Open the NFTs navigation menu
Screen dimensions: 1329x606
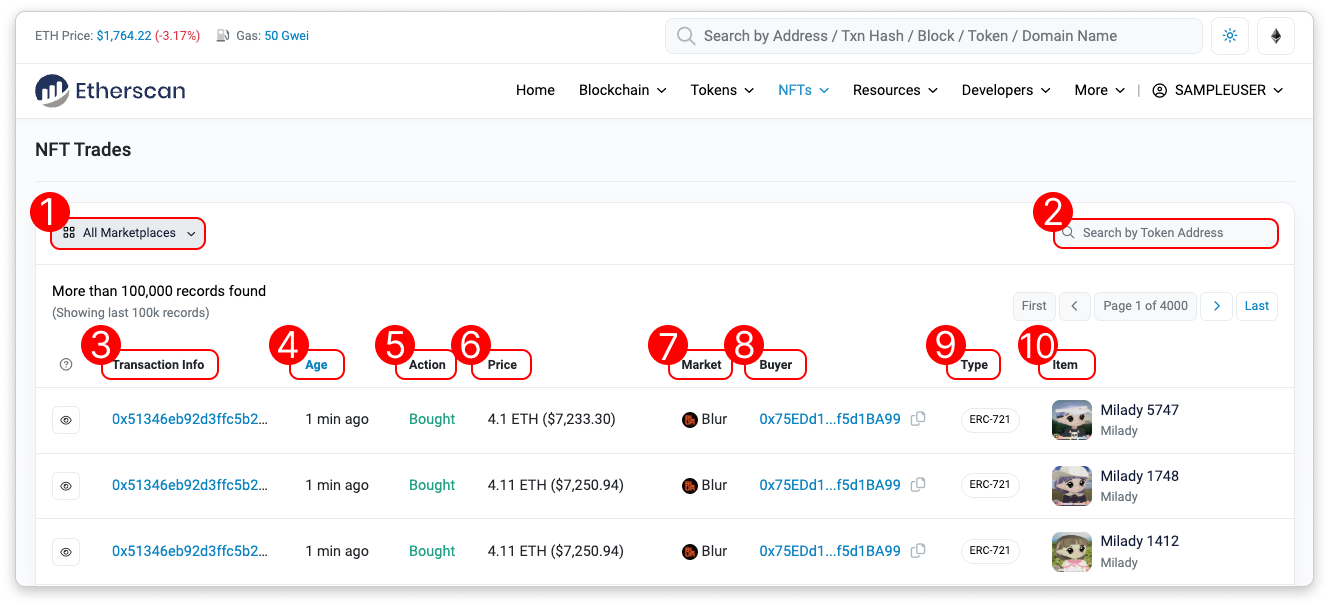point(803,90)
